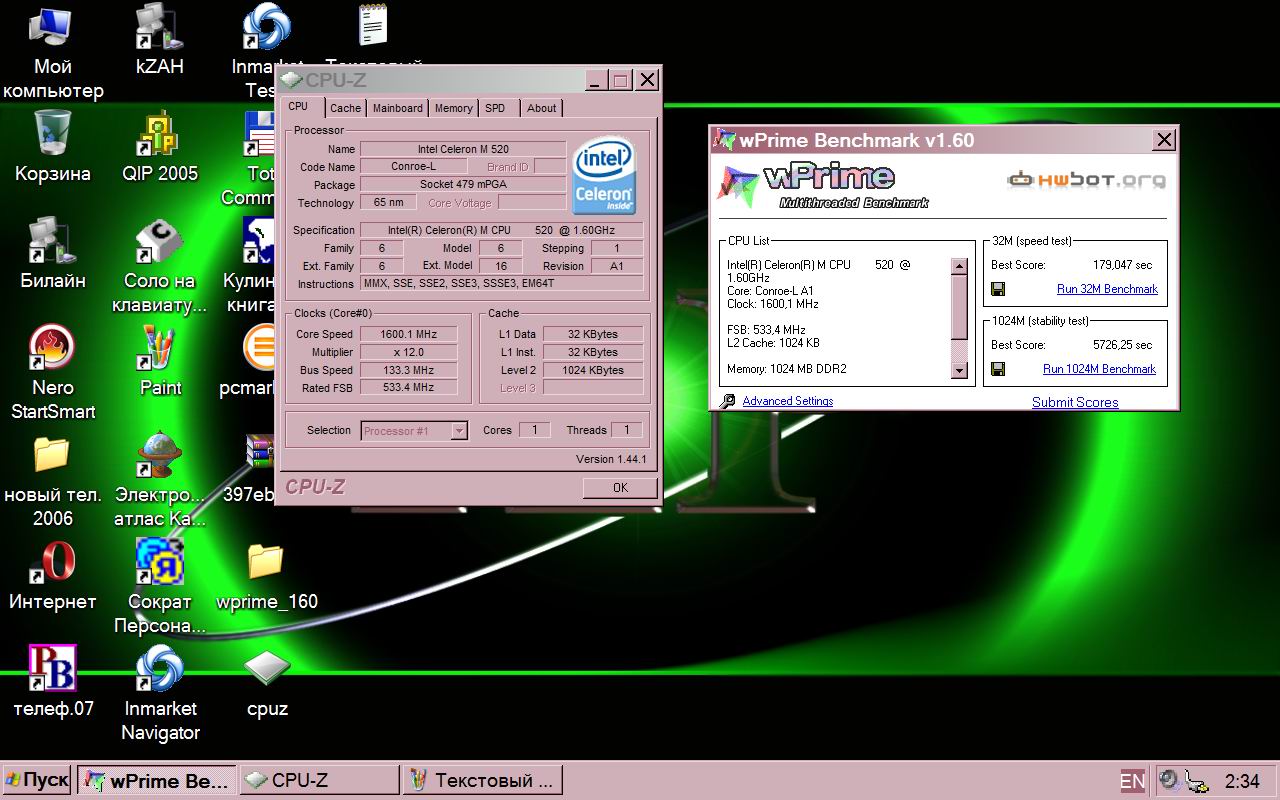
Task: Click the save icon for 1024M score
Action: coord(998,369)
